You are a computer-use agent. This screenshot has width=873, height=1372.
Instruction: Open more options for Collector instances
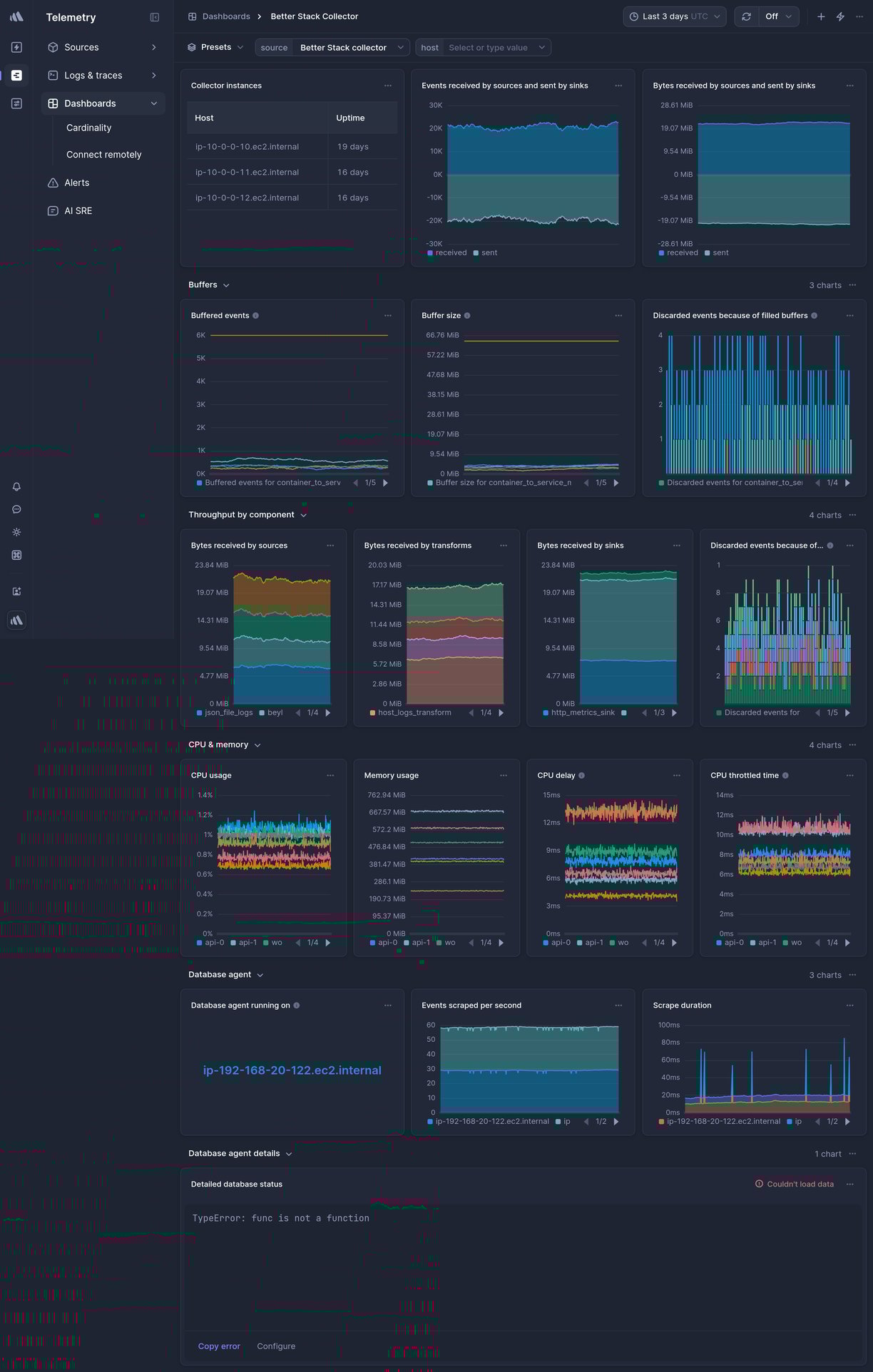click(x=388, y=86)
